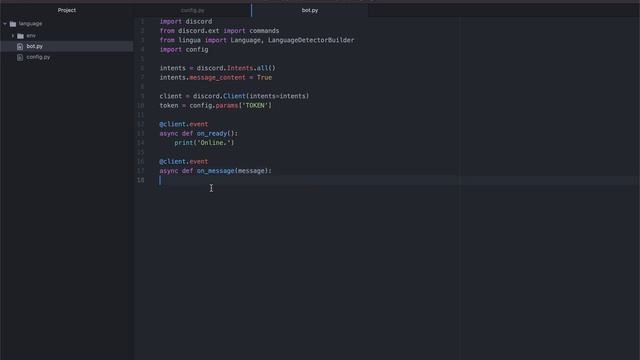Click 'token' variable on line 10
640x360 pixels.
tap(169, 106)
